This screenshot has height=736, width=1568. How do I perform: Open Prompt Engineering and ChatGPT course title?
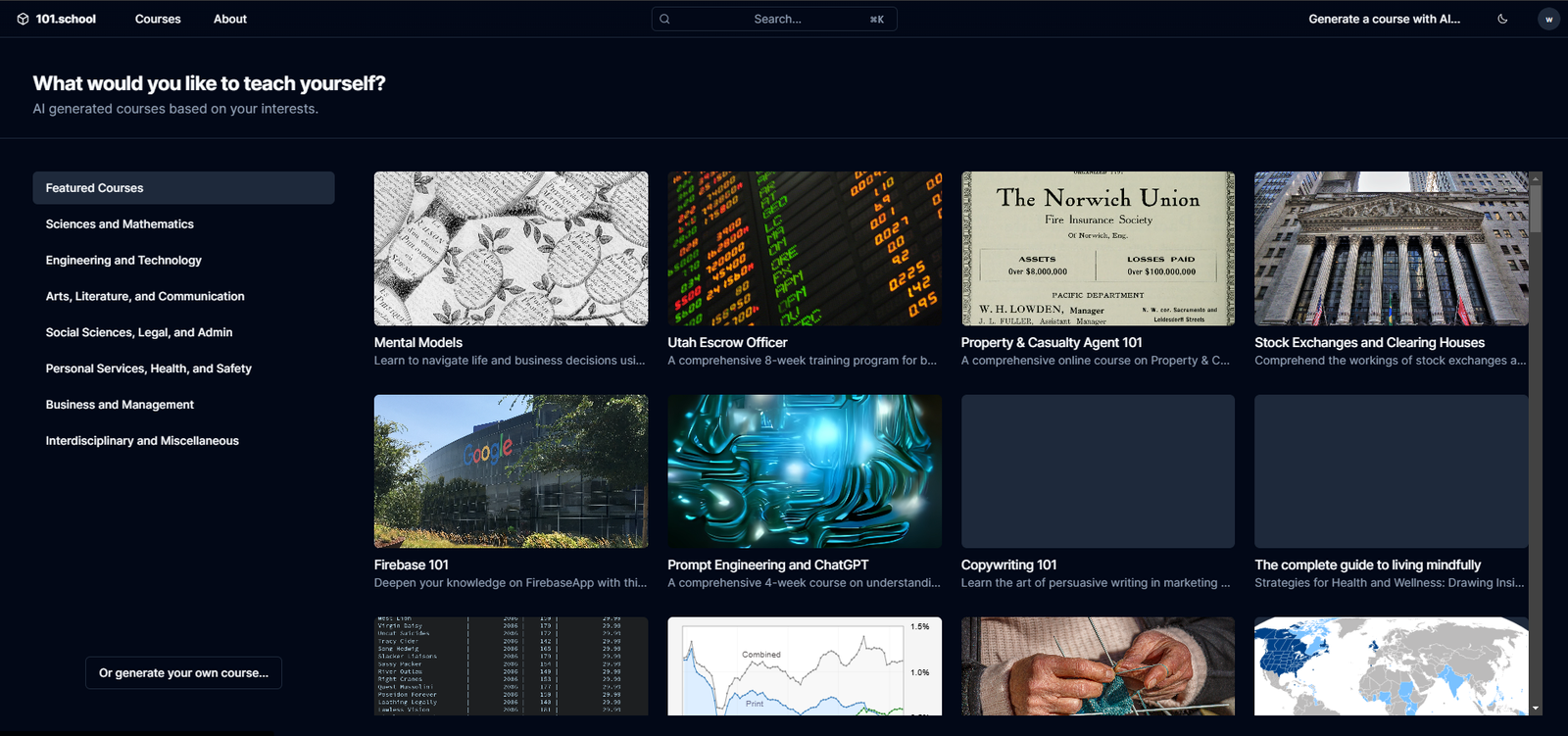[767, 565]
